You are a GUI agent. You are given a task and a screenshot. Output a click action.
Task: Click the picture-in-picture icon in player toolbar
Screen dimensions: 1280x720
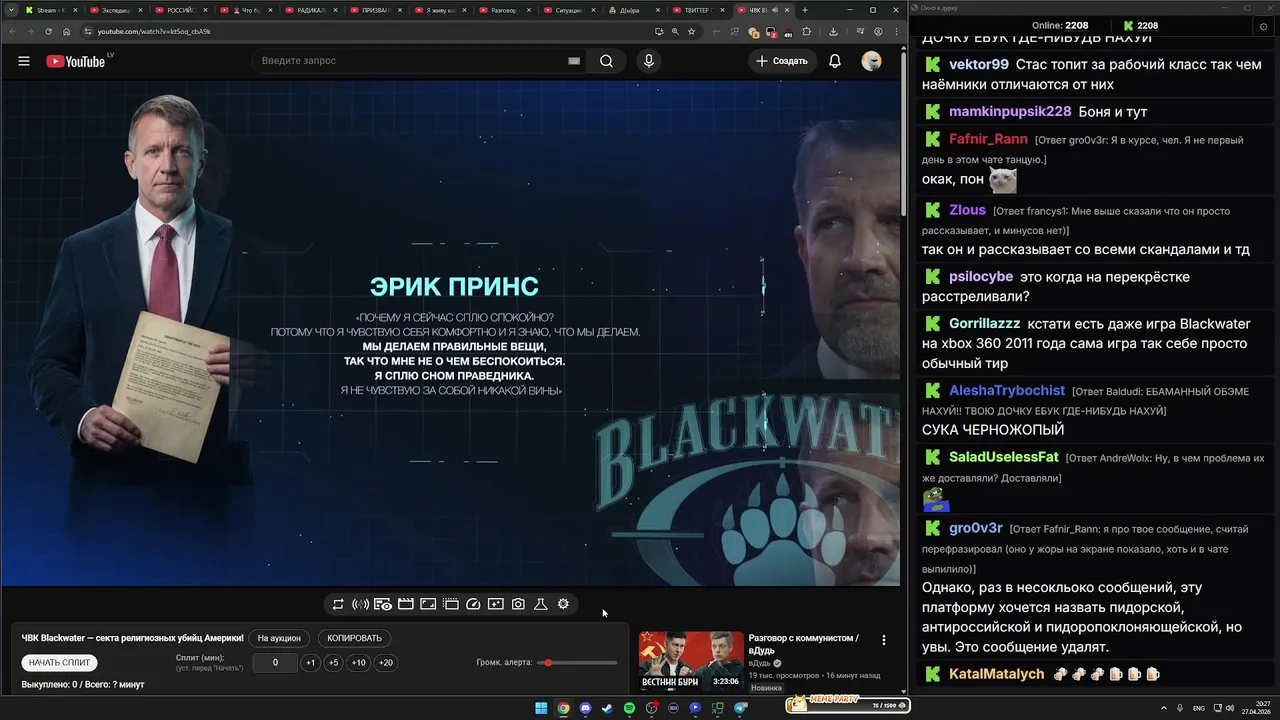pyautogui.click(x=428, y=604)
